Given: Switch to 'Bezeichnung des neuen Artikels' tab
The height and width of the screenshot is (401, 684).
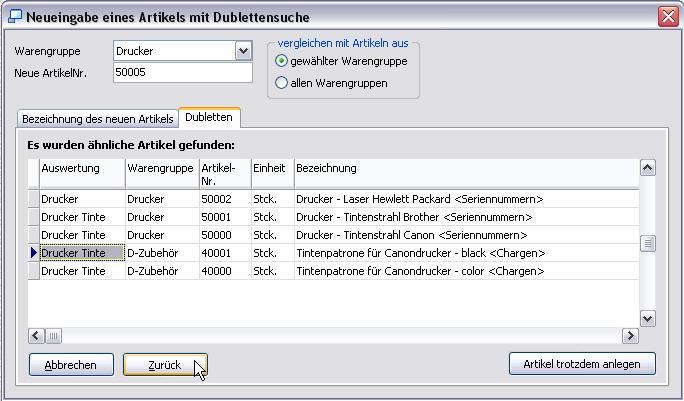Looking at the screenshot, I should tap(97, 119).
